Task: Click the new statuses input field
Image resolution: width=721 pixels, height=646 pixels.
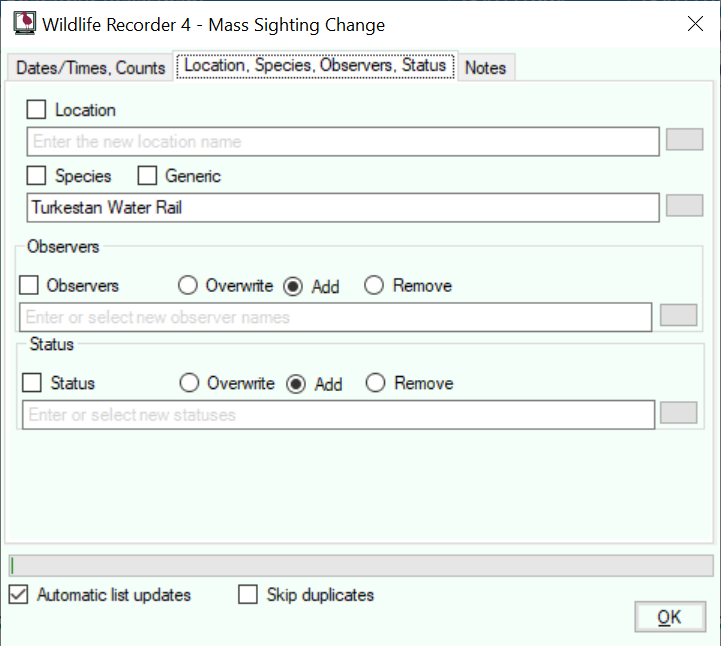Action: pos(338,415)
